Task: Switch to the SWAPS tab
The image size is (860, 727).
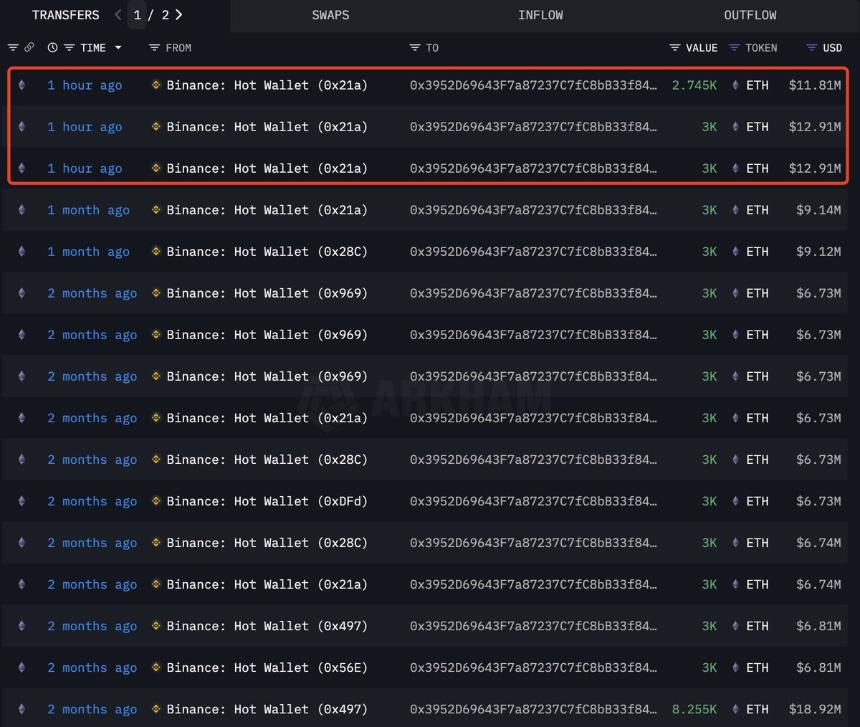Action: point(330,15)
